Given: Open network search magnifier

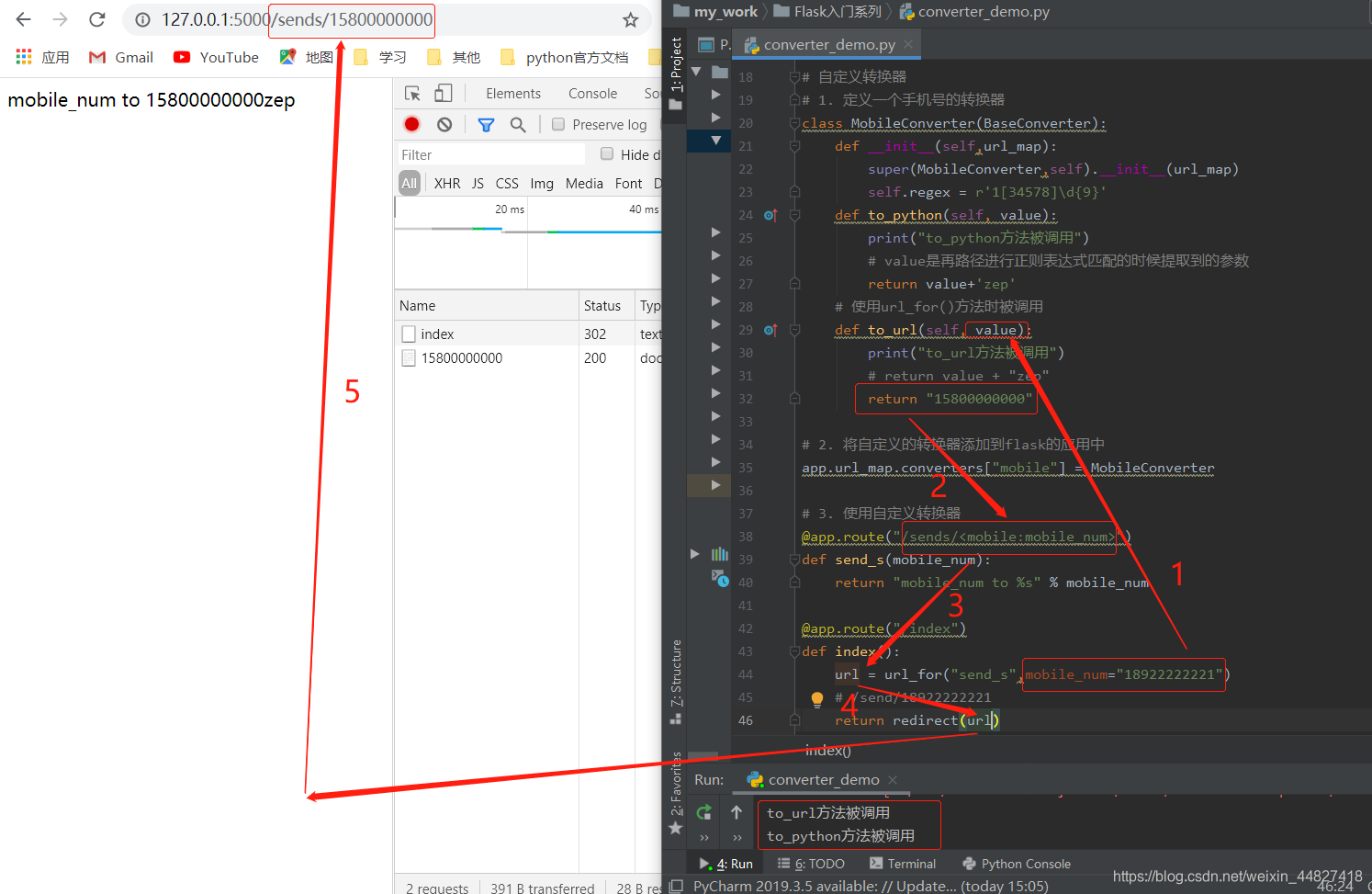Looking at the screenshot, I should point(518,124).
